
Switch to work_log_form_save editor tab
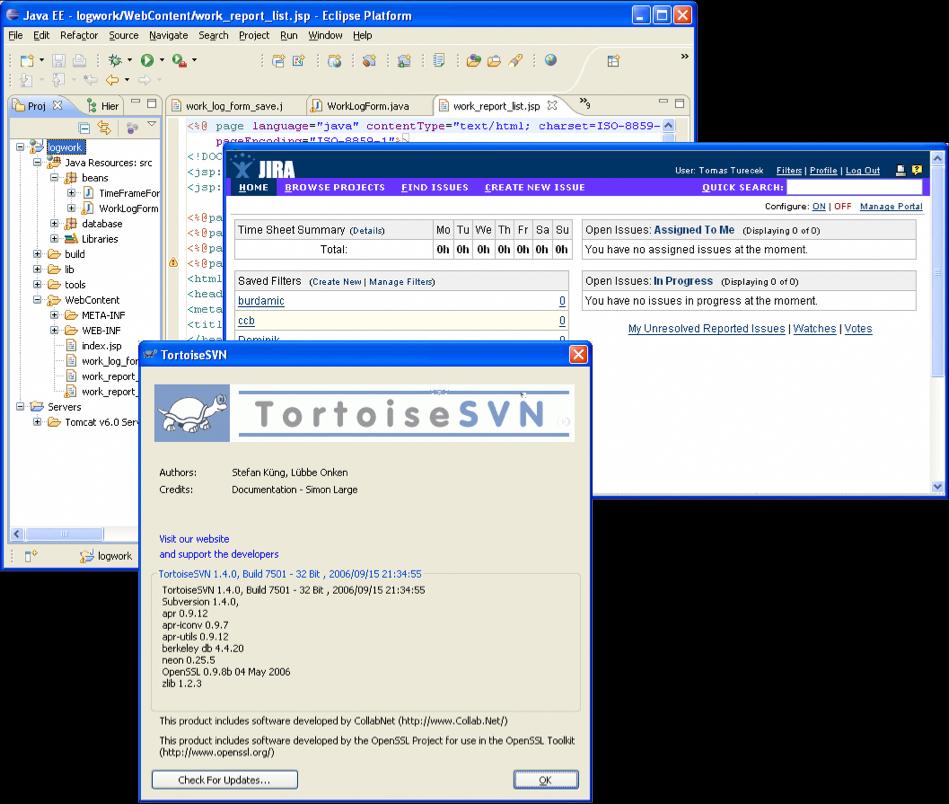tap(234, 106)
